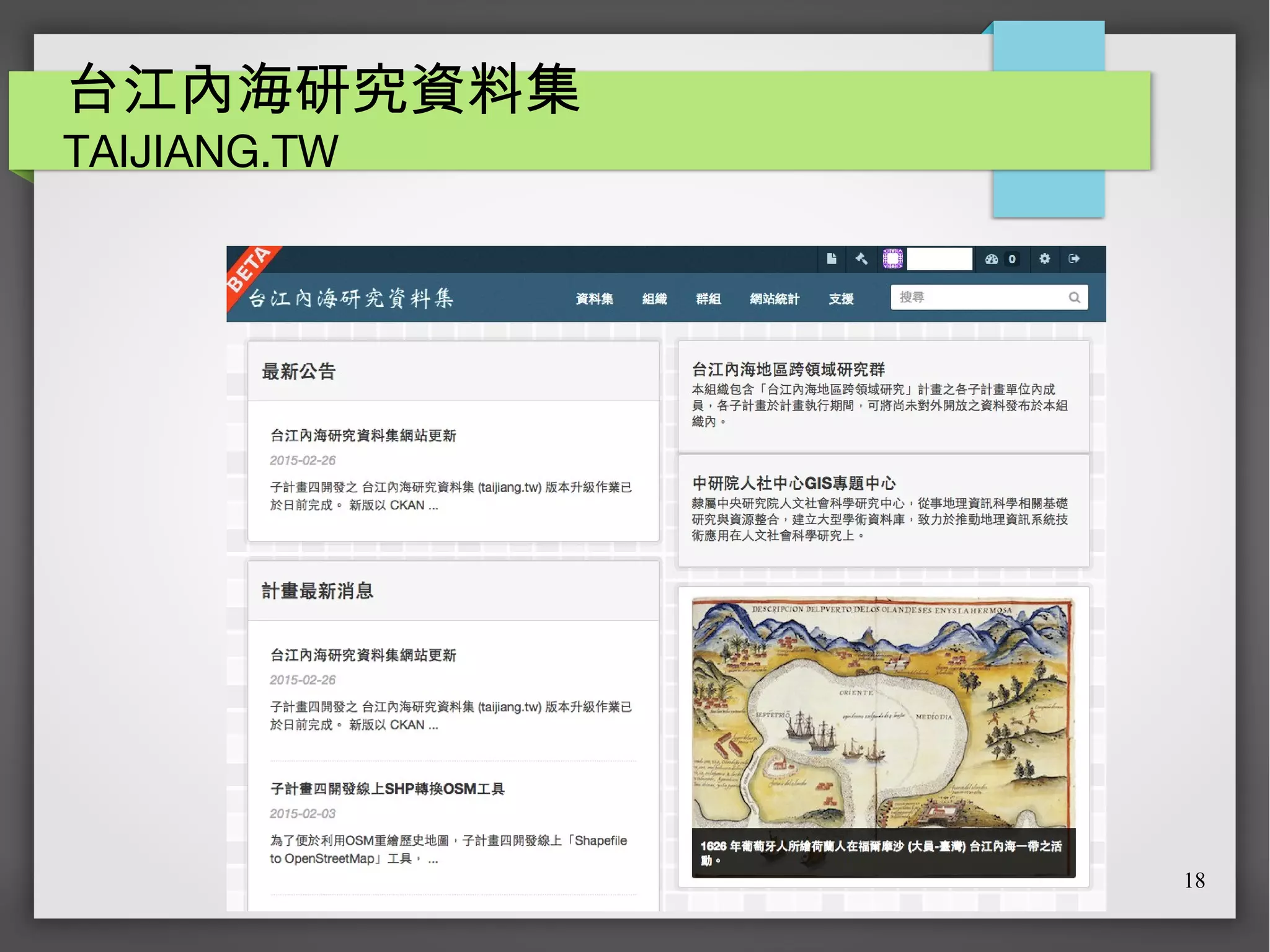Open 中研院人社中心GIS專題中心 organization

pyautogui.click(x=794, y=483)
